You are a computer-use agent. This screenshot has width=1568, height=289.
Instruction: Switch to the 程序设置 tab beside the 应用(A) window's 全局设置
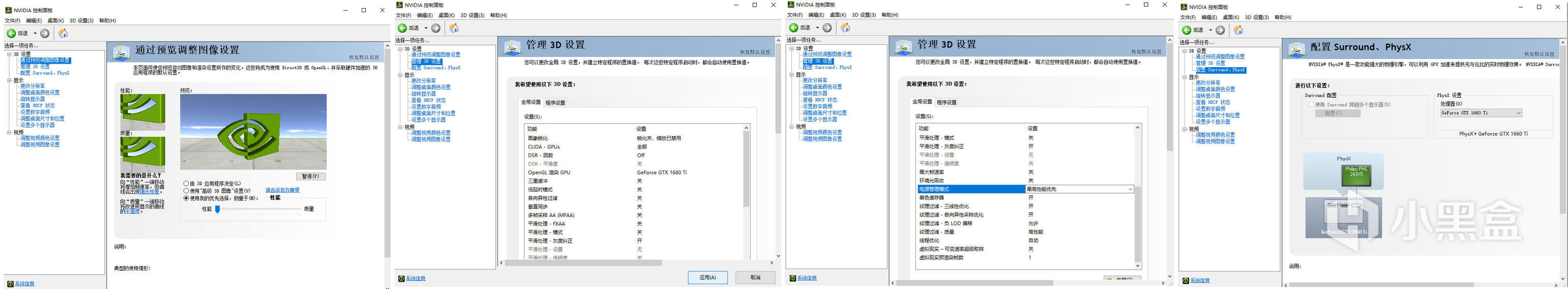(555, 102)
